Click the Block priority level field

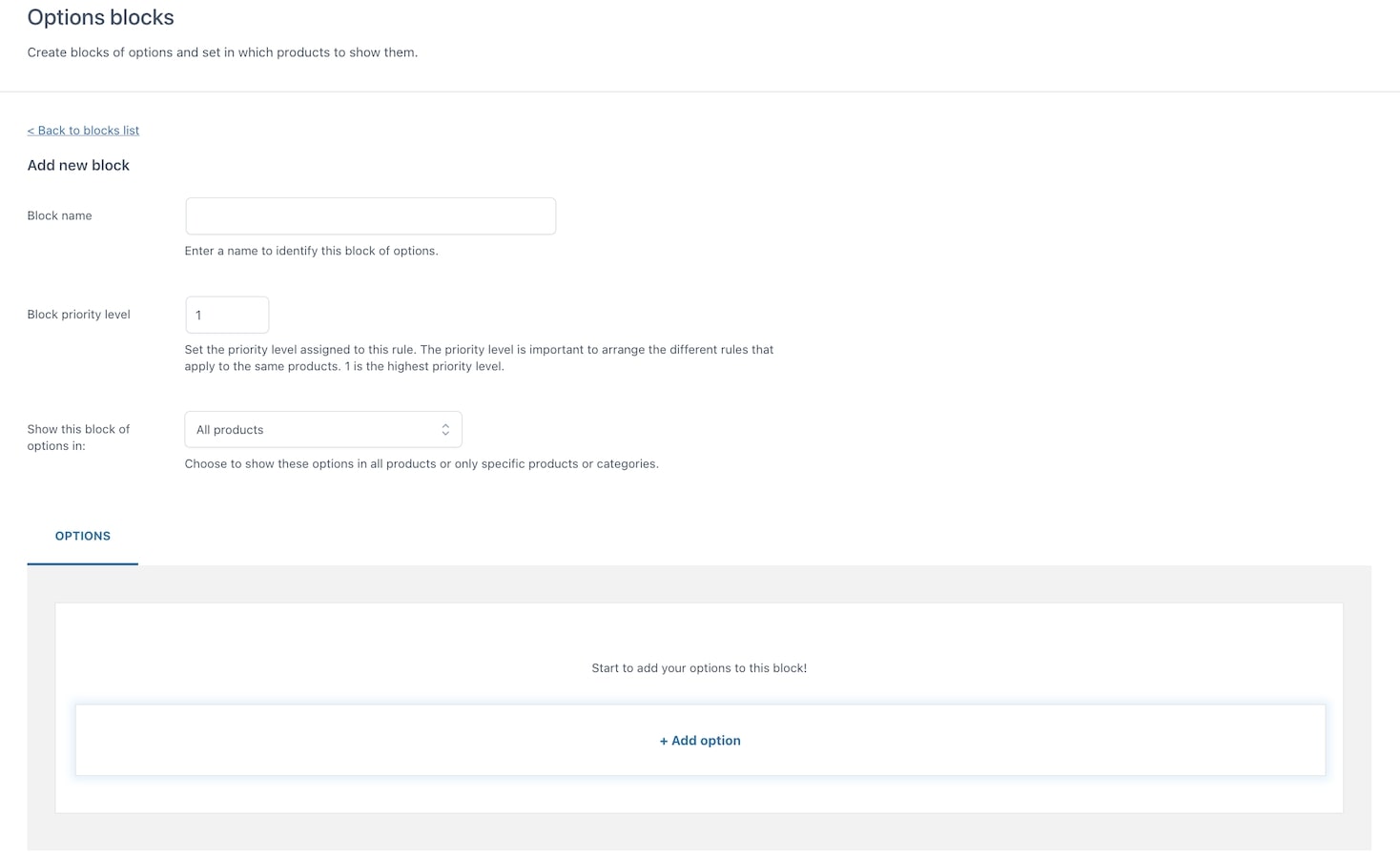pos(227,315)
